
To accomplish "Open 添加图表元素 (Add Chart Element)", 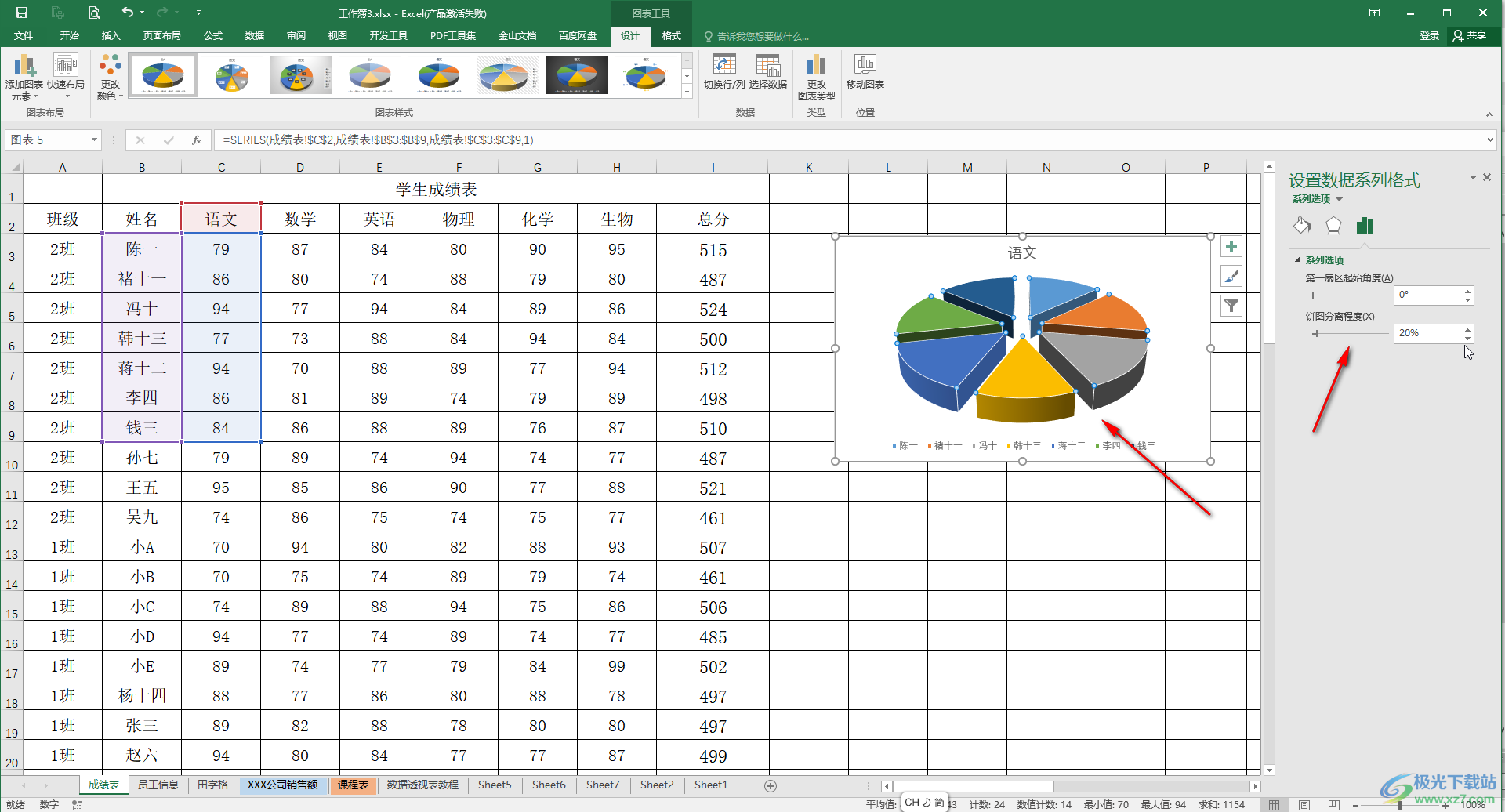I will (24, 78).
